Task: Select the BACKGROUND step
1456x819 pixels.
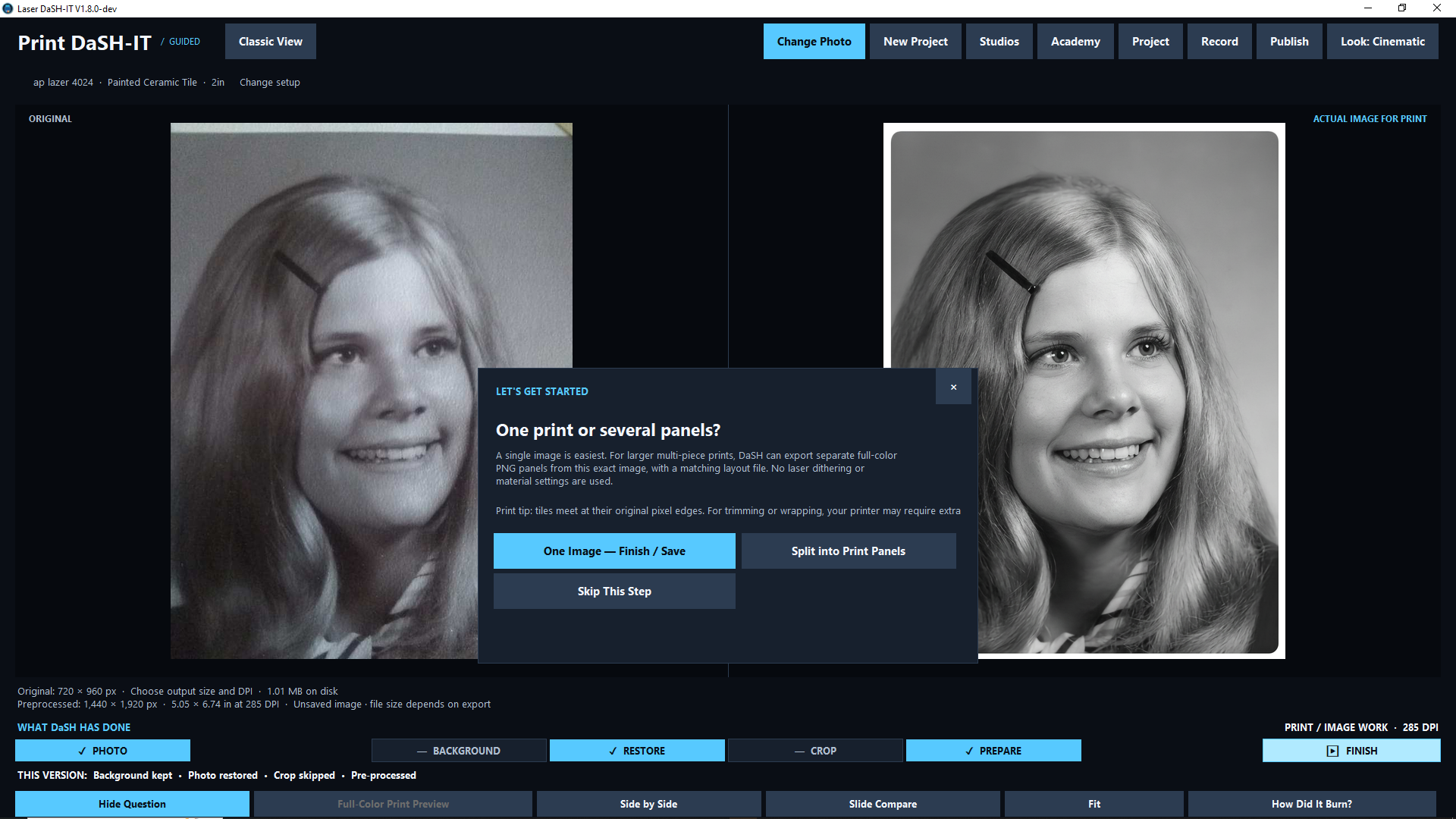Action: pyautogui.click(x=459, y=751)
